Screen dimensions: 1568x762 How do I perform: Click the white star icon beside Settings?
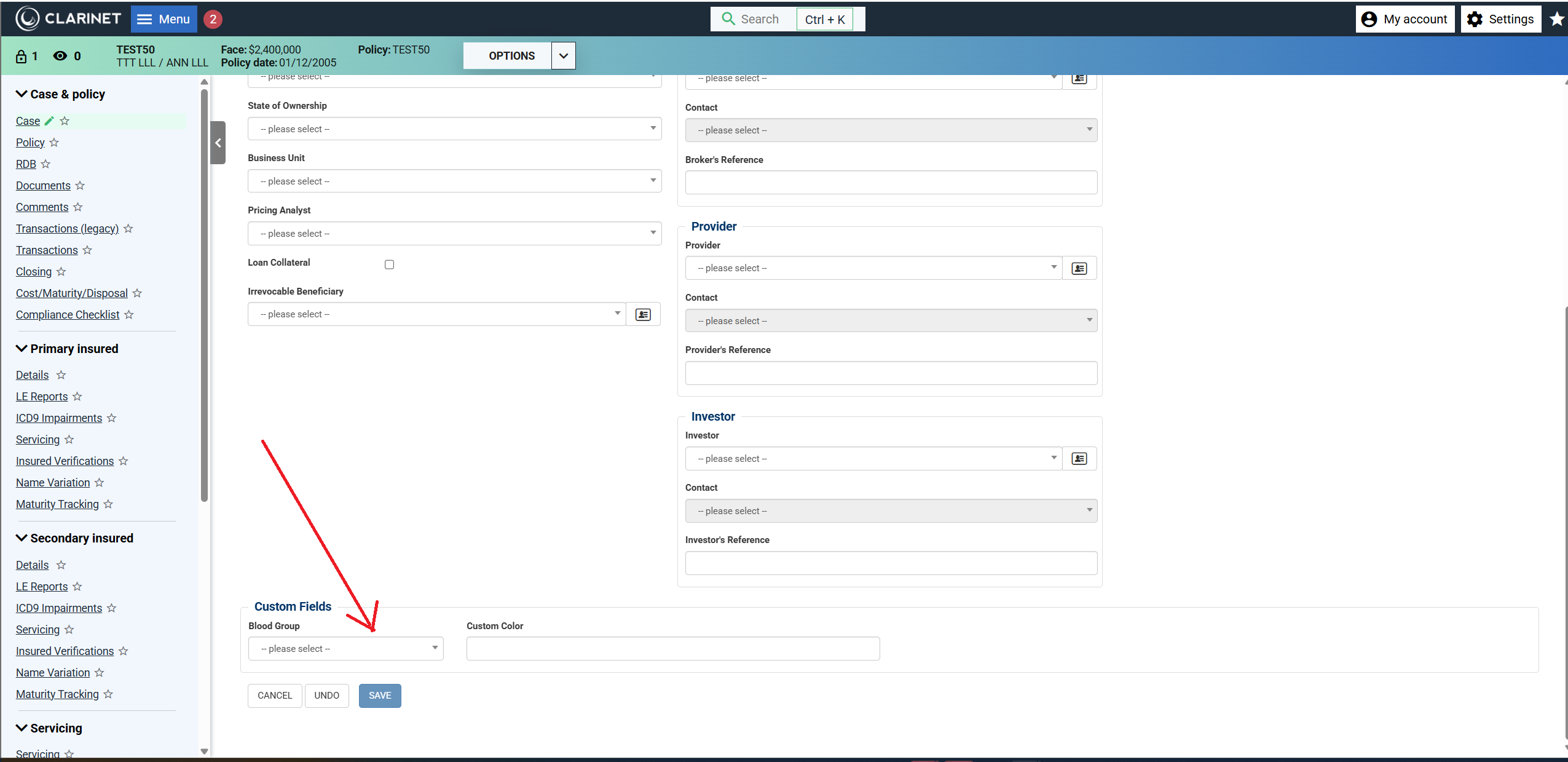(1556, 19)
